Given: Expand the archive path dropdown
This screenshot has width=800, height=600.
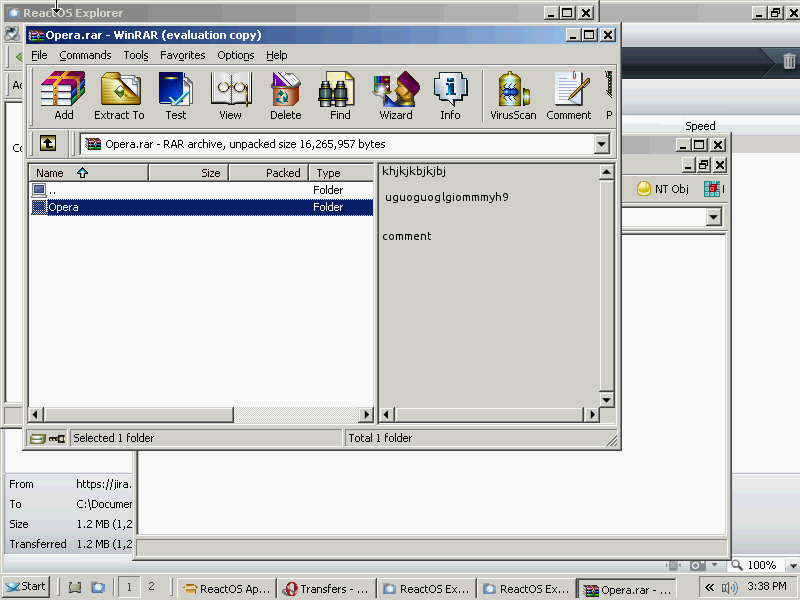Looking at the screenshot, I should [x=602, y=144].
